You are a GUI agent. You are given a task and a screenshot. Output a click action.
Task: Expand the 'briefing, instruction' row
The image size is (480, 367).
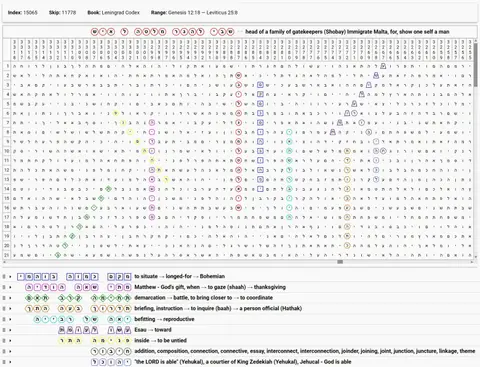tap(10, 308)
